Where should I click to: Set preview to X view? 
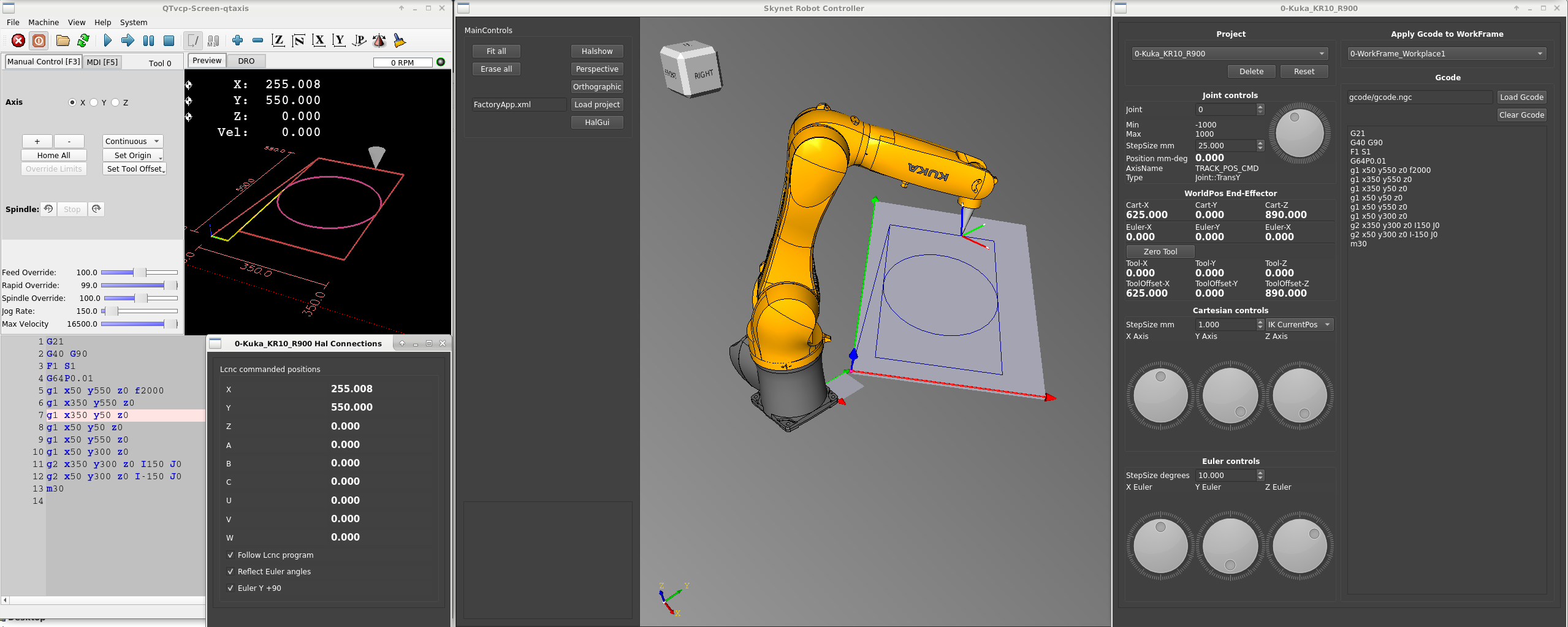[319, 40]
